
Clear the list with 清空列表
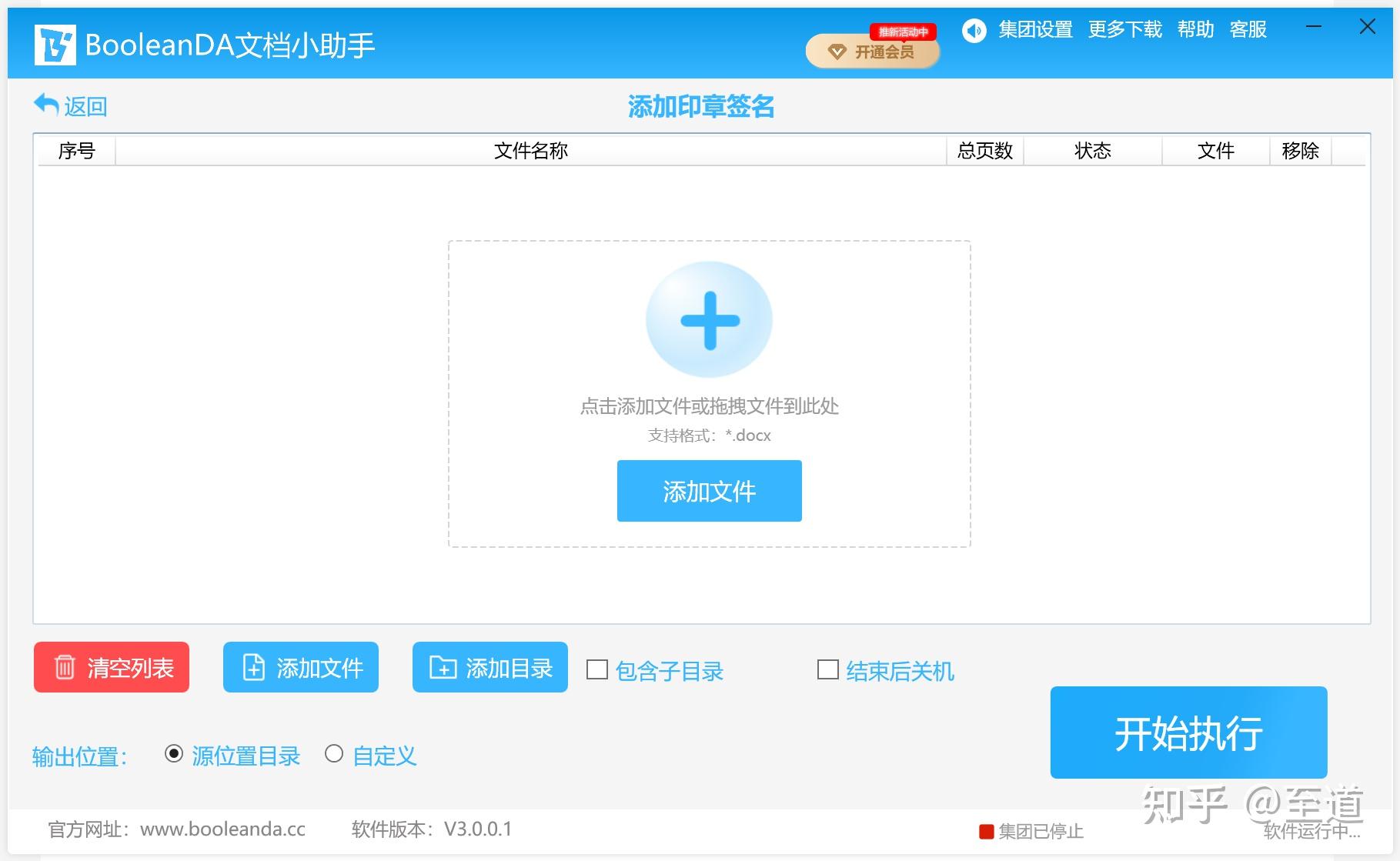(112, 667)
